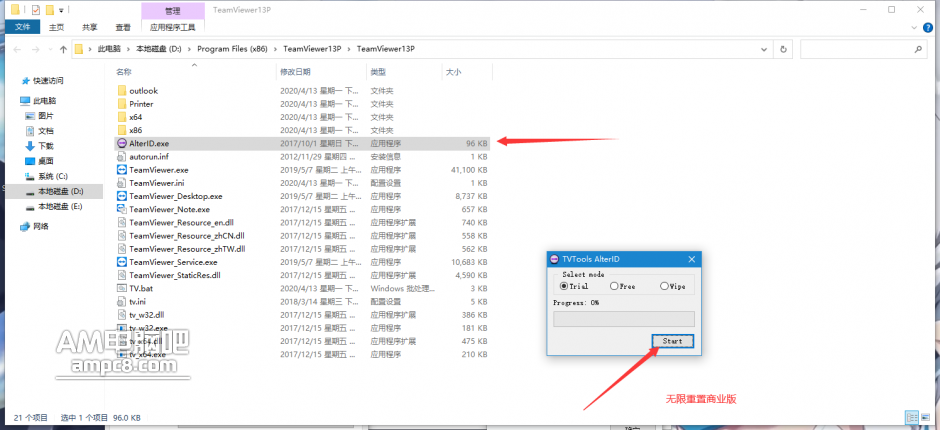Select the AlterID.exe application icon

[x=122, y=143]
